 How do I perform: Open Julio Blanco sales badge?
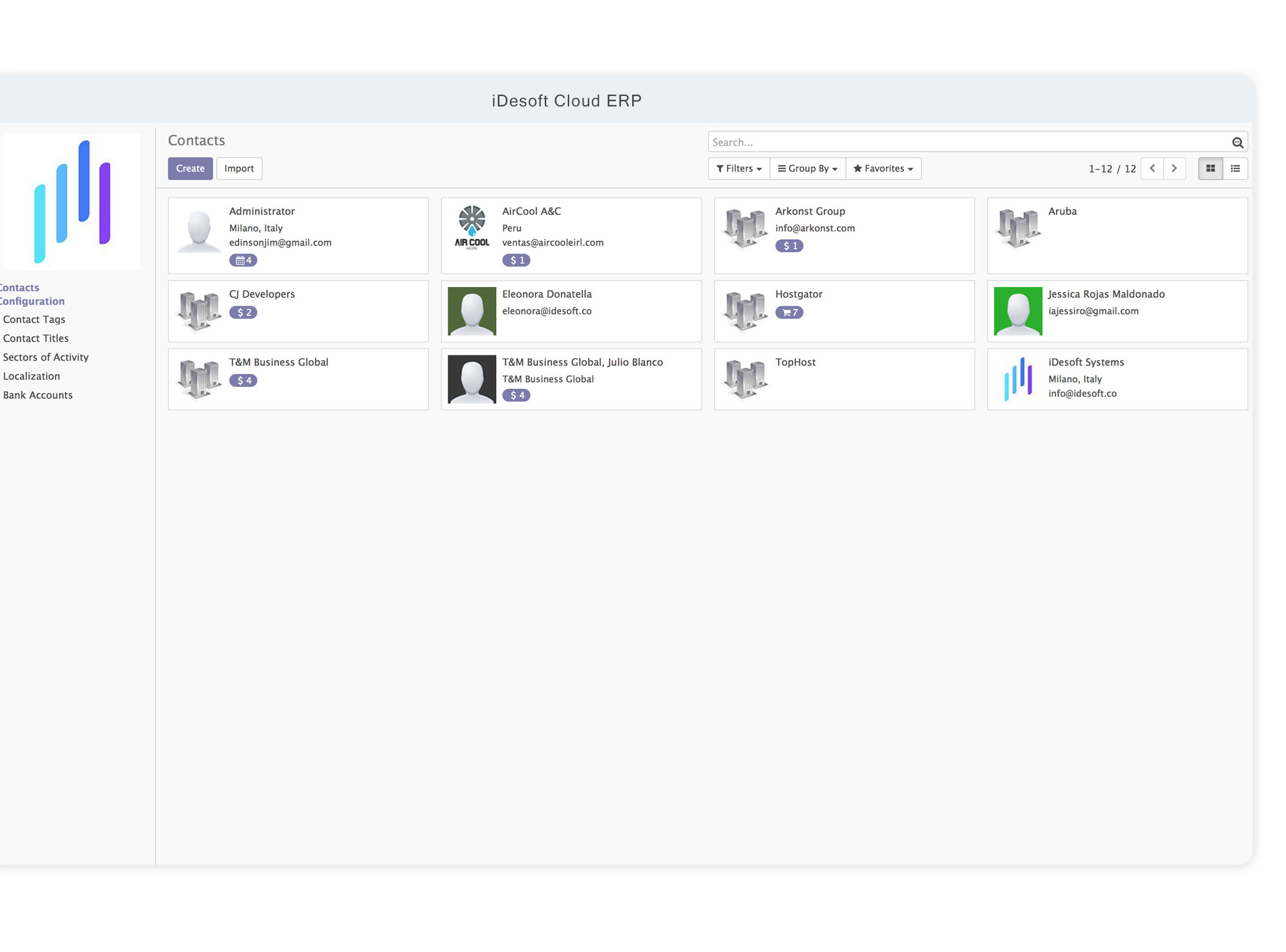[x=517, y=396]
